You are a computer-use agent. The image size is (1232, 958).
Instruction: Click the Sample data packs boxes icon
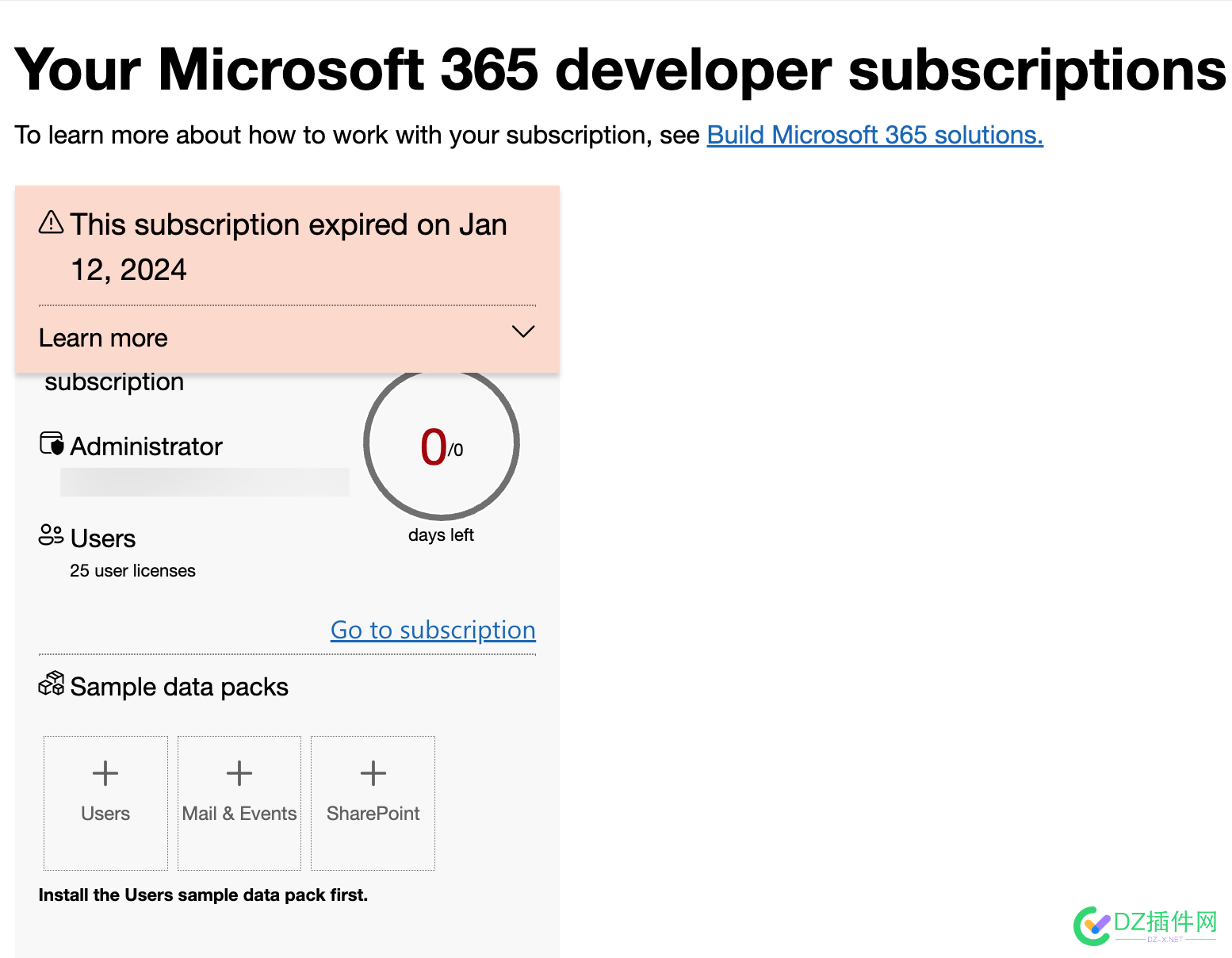52,684
